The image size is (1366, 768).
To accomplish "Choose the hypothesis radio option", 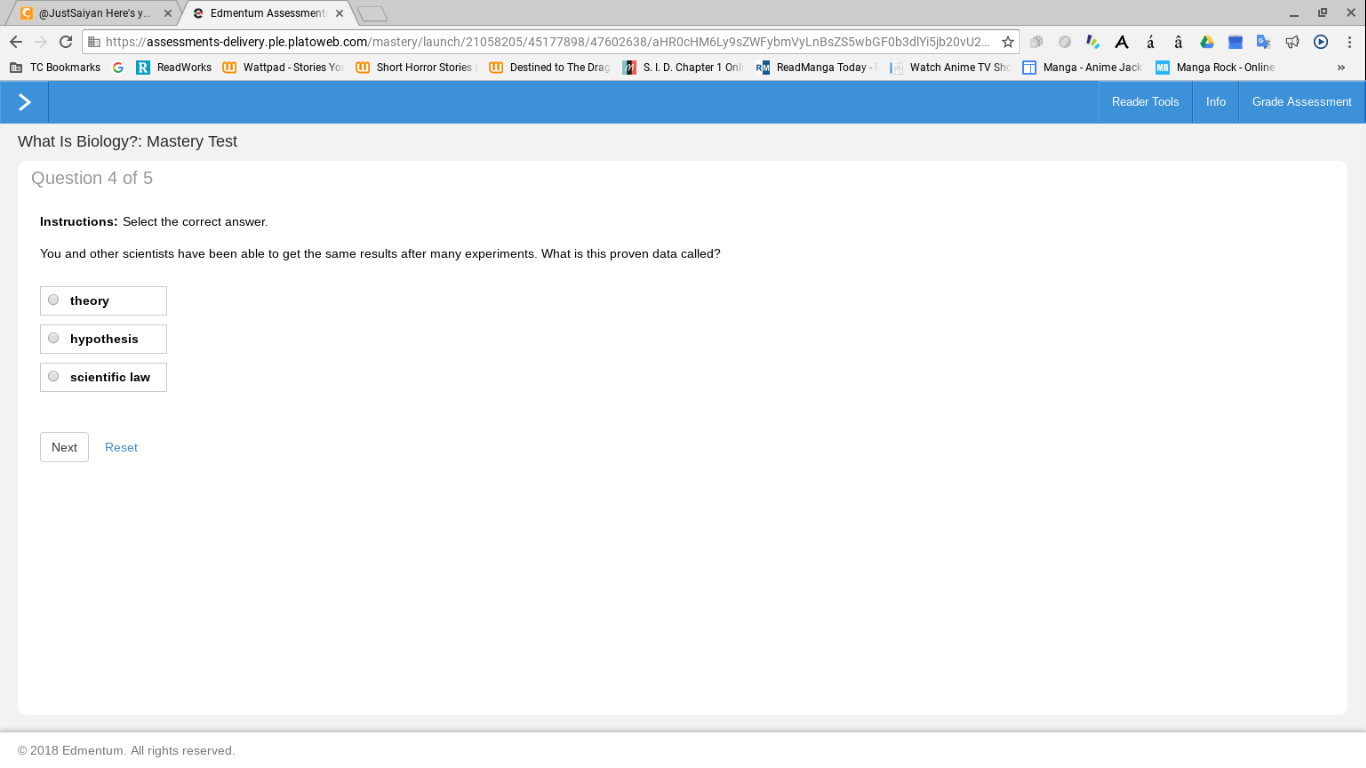I will point(54,338).
